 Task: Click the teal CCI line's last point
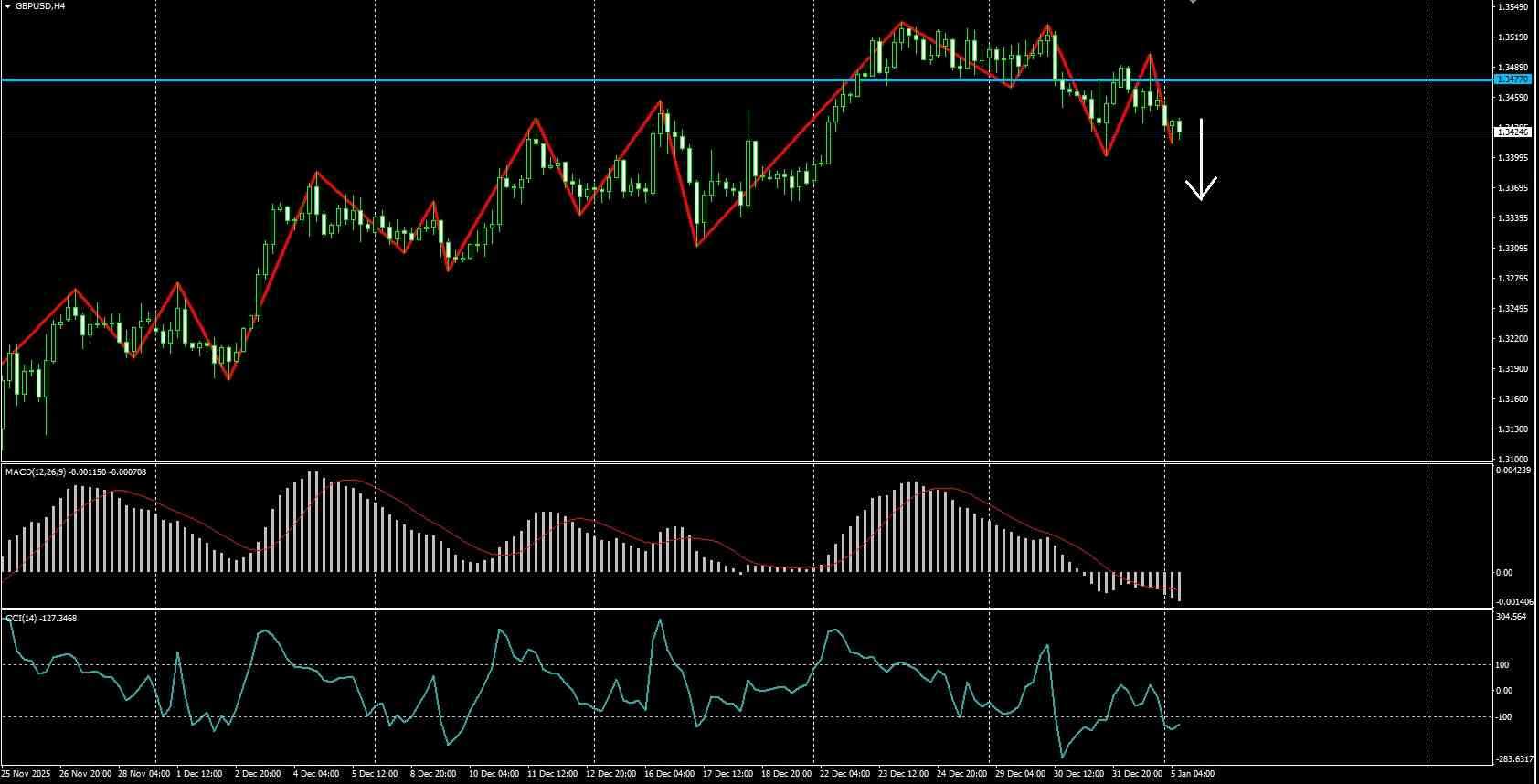tap(1179, 725)
